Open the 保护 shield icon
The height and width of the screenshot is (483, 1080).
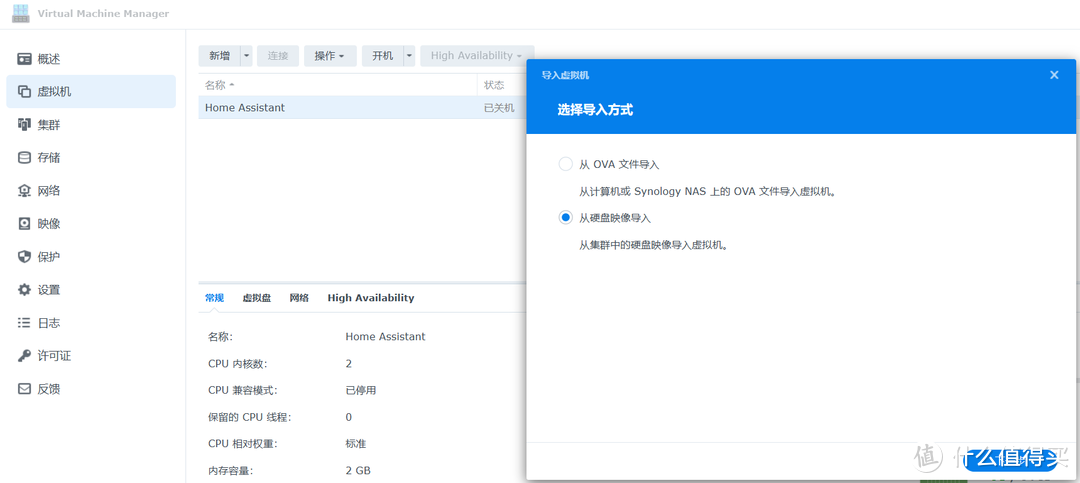25,257
